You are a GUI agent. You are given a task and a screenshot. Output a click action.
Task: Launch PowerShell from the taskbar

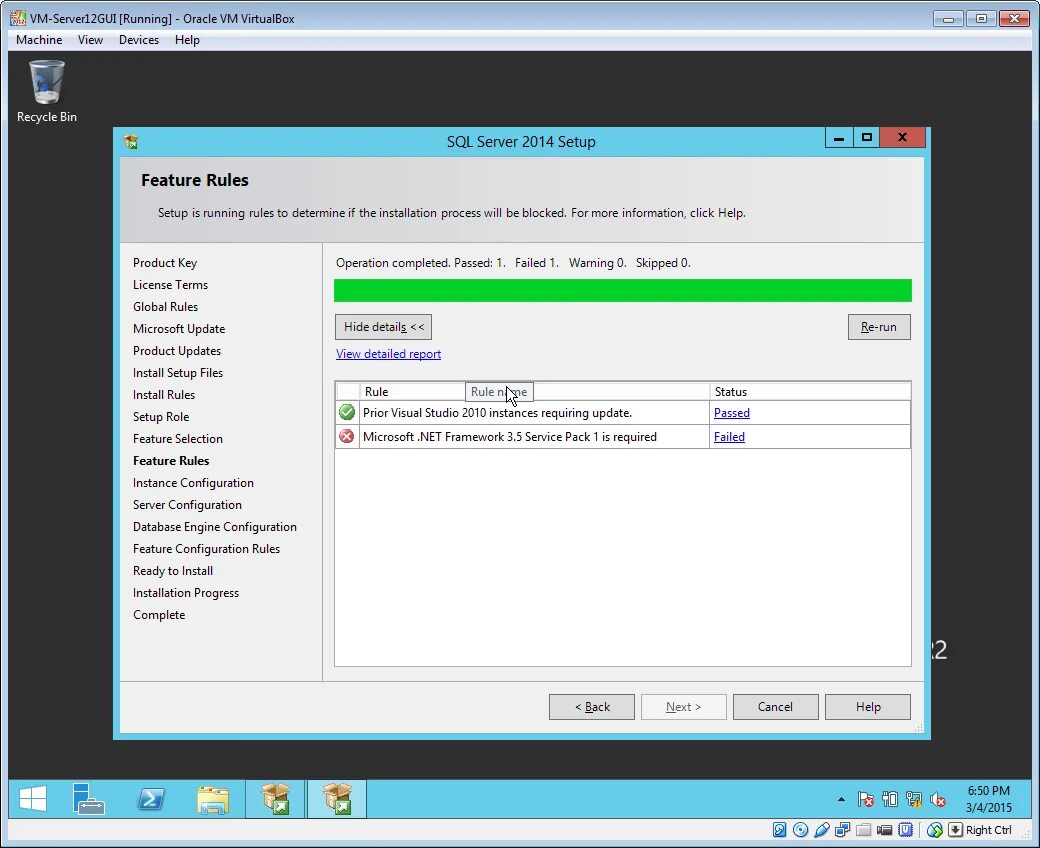pyautogui.click(x=151, y=799)
